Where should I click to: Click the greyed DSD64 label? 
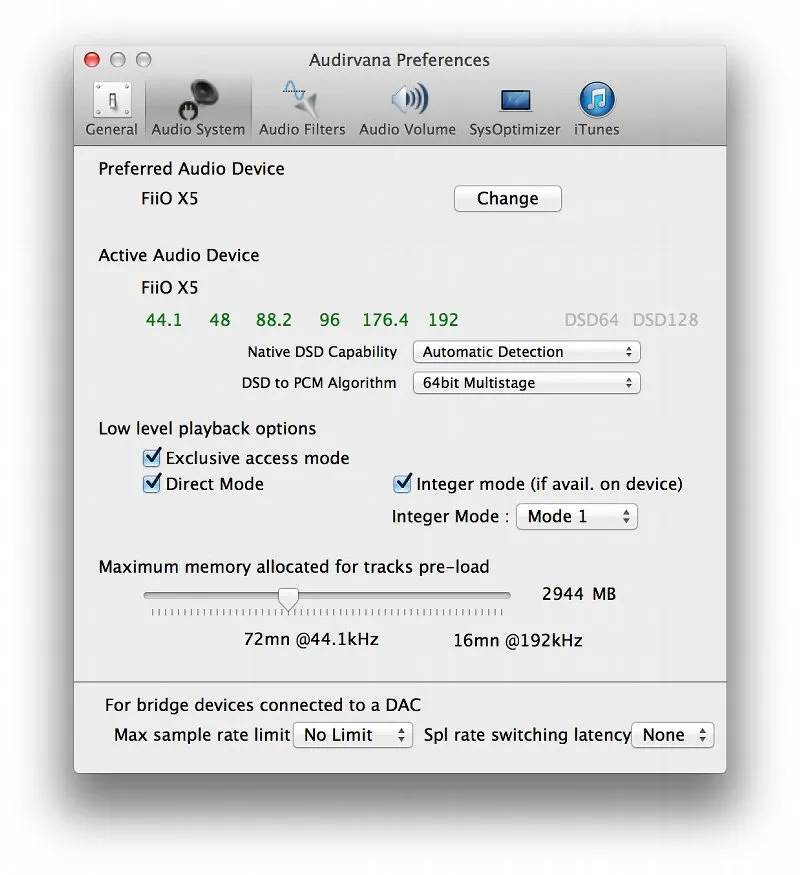click(x=591, y=320)
